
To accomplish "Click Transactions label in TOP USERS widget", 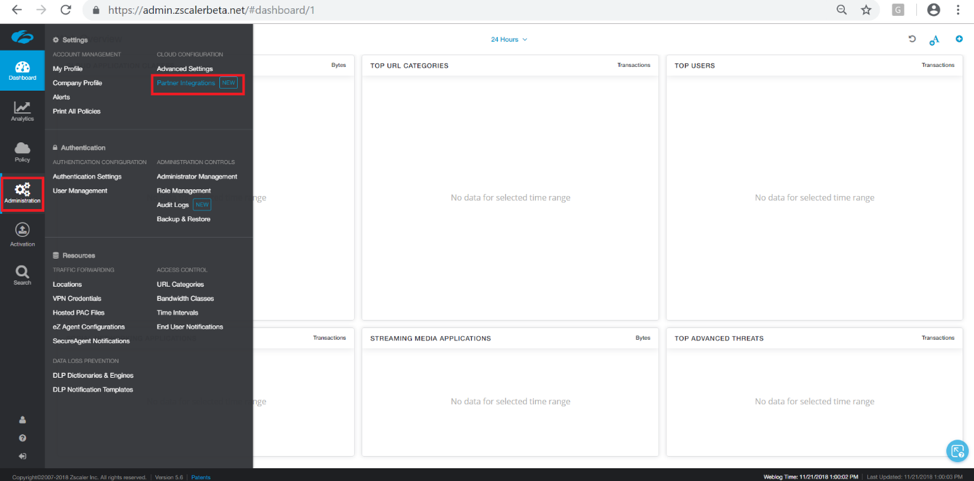I will 938,65.
